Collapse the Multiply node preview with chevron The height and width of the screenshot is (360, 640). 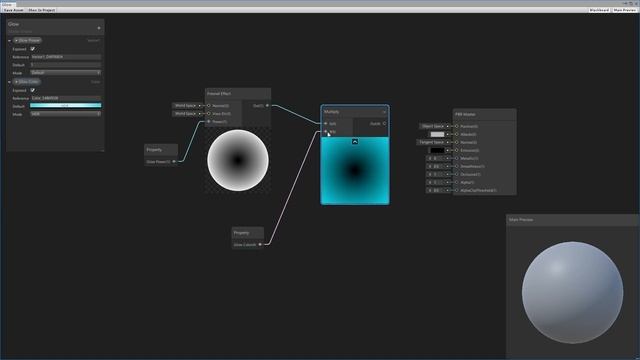(355, 142)
